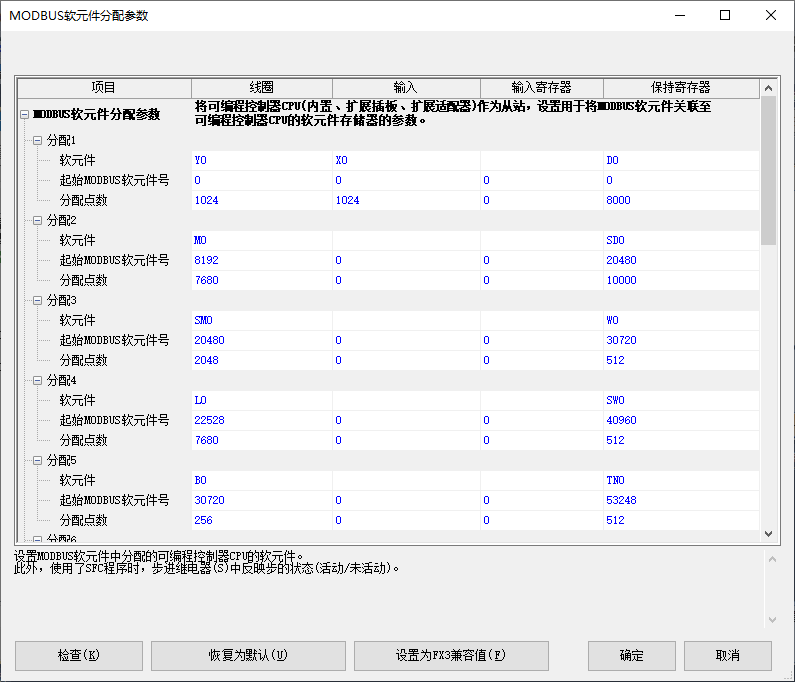Select the 22528 start number cell

tap(262, 420)
